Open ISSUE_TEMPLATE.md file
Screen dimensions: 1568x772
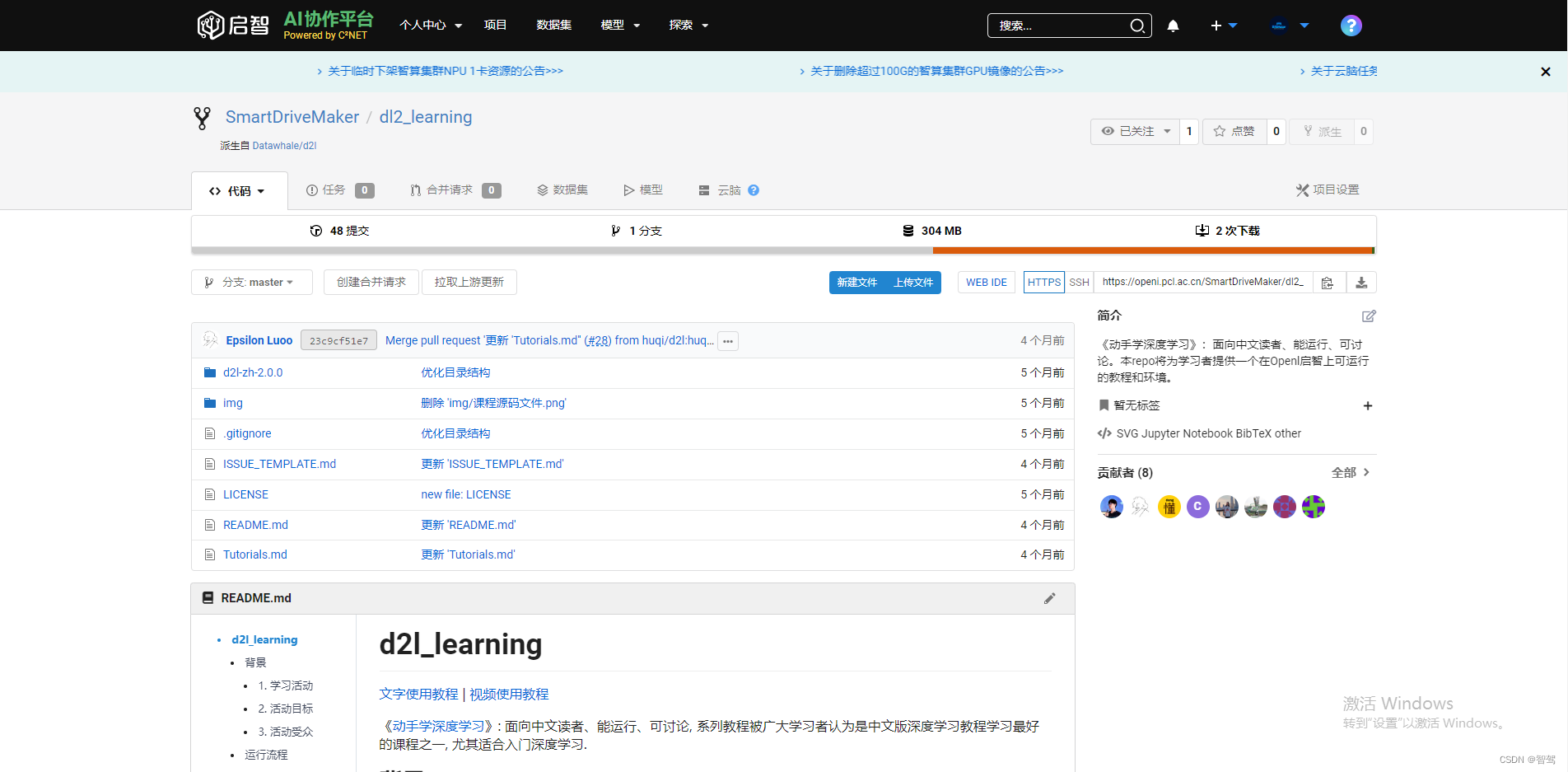tap(279, 464)
